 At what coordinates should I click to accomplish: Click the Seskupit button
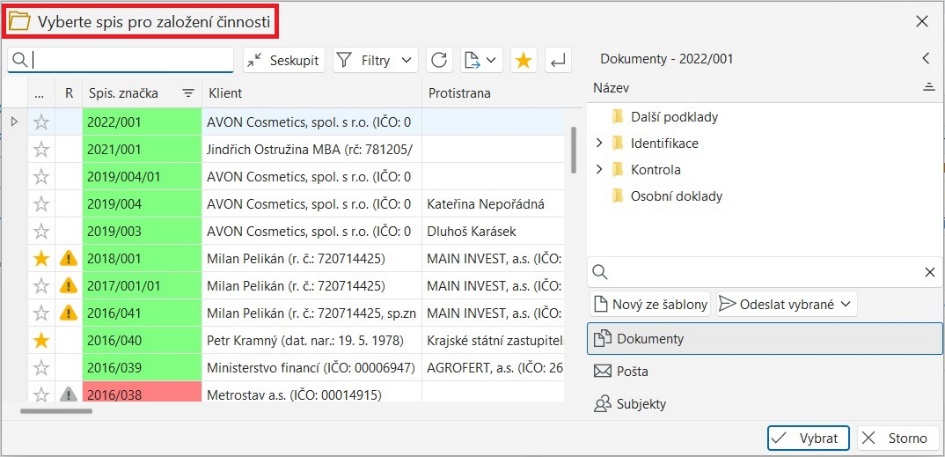283,60
